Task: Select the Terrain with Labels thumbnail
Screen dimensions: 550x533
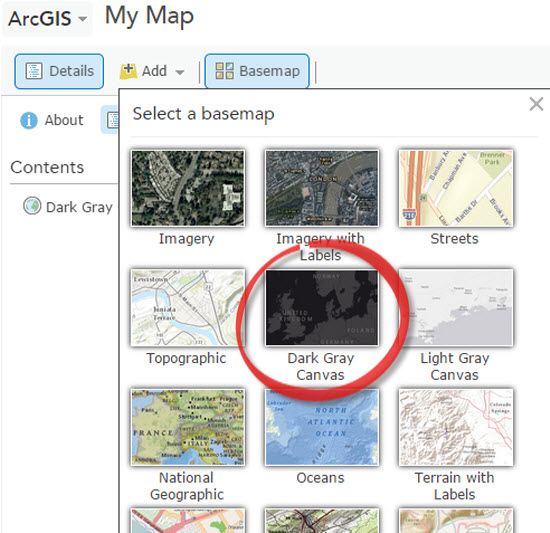Action: click(456, 427)
